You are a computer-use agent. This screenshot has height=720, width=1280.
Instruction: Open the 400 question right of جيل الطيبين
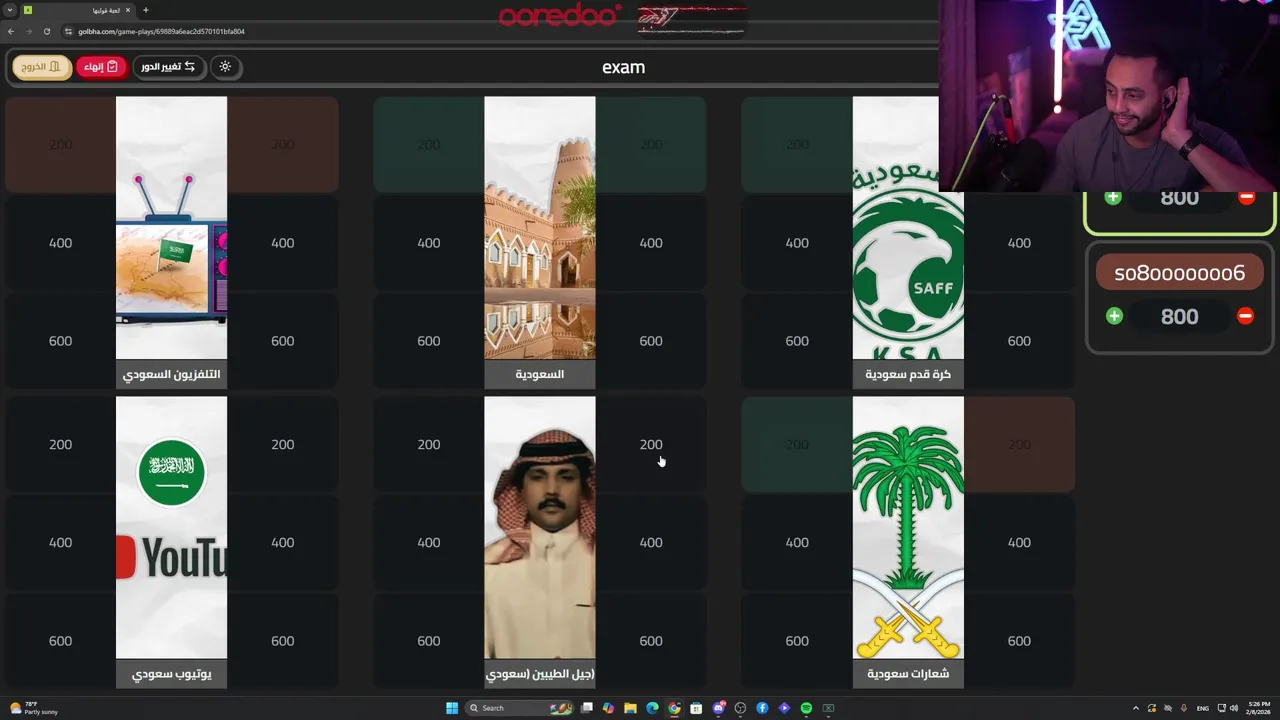coord(651,543)
